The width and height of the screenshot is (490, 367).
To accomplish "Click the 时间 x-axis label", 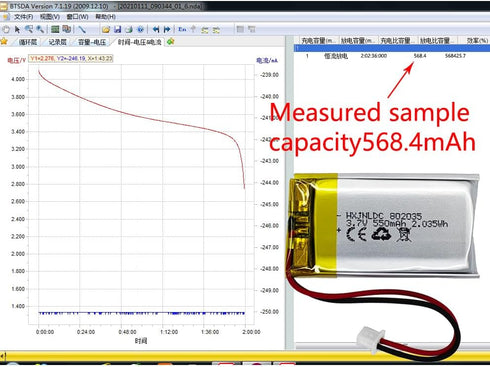I will 141,341.
